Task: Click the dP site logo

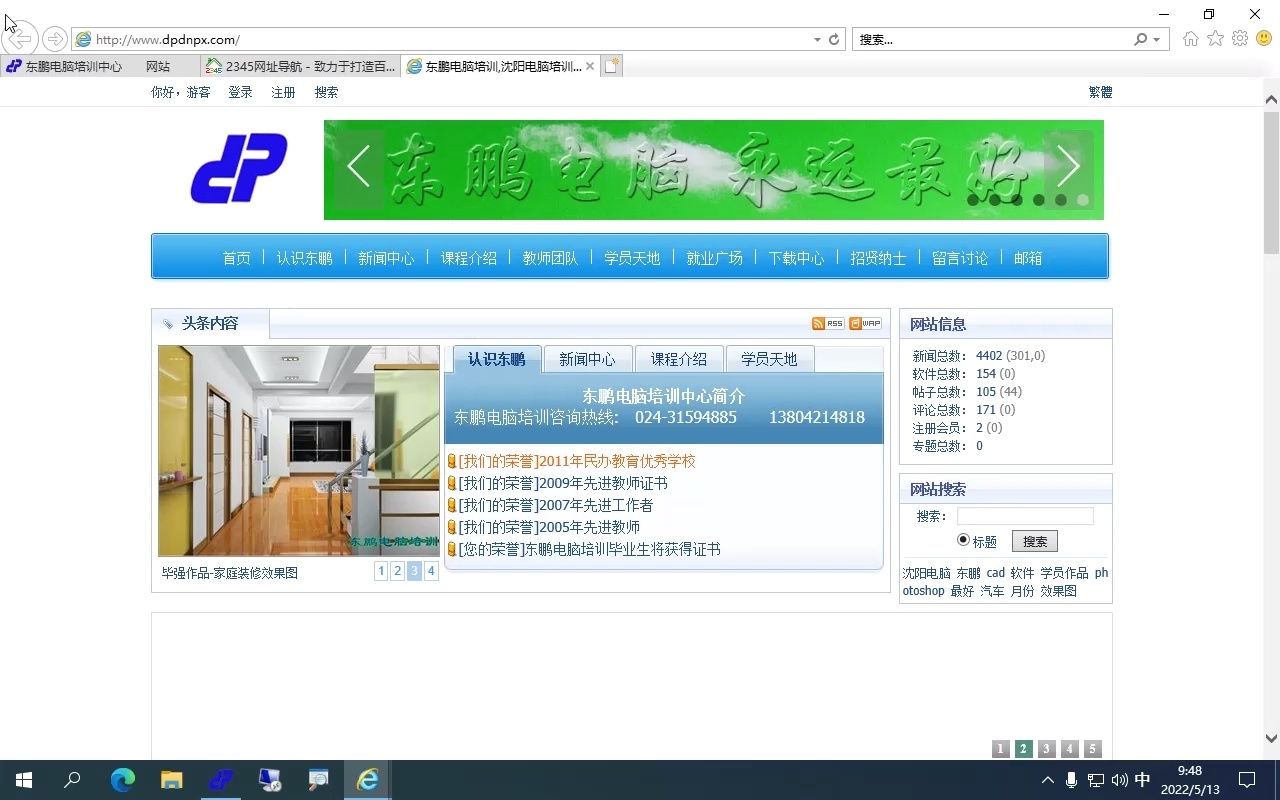Action: coord(237,169)
